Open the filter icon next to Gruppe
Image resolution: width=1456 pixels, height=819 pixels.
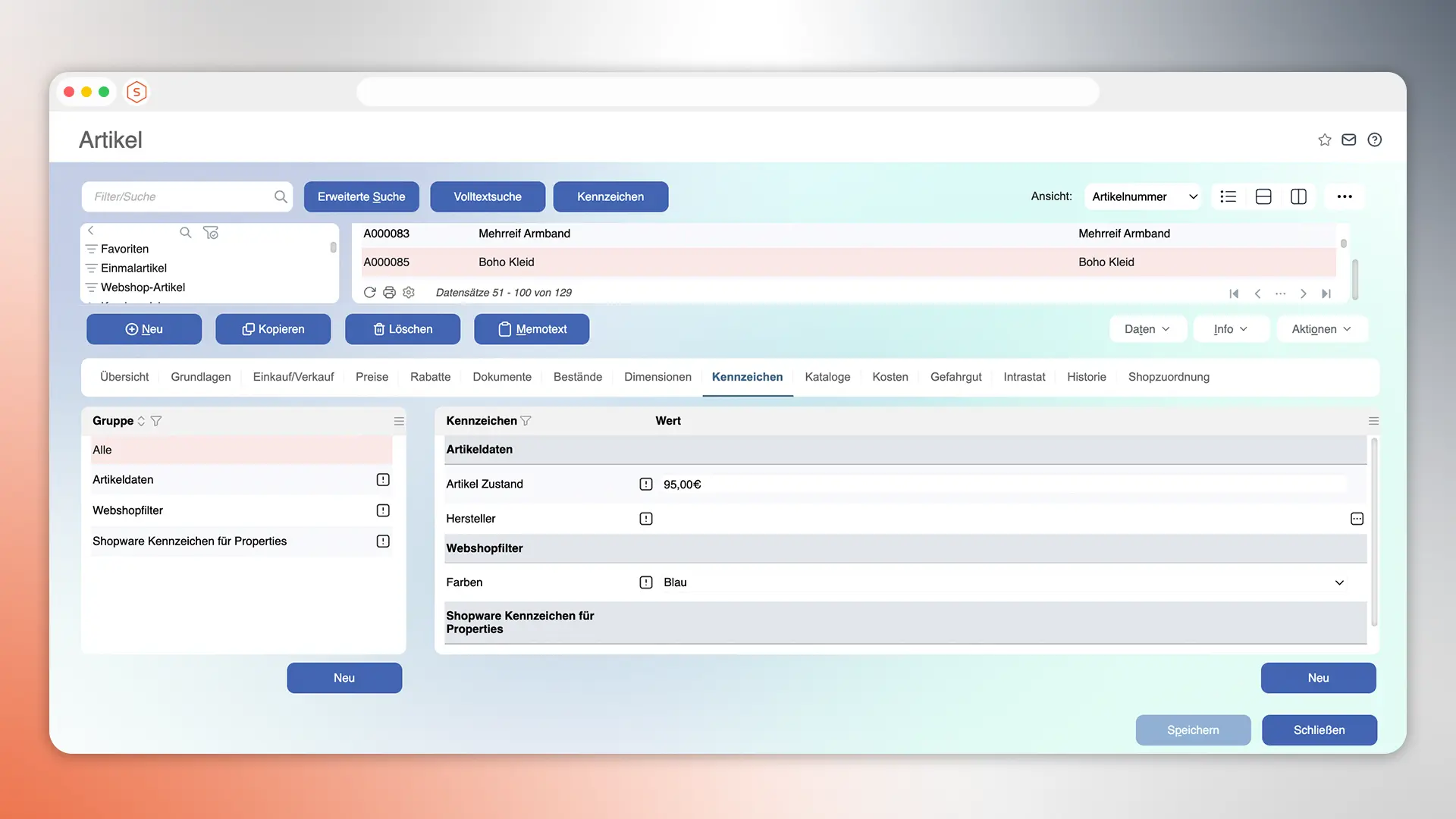click(156, 421)
